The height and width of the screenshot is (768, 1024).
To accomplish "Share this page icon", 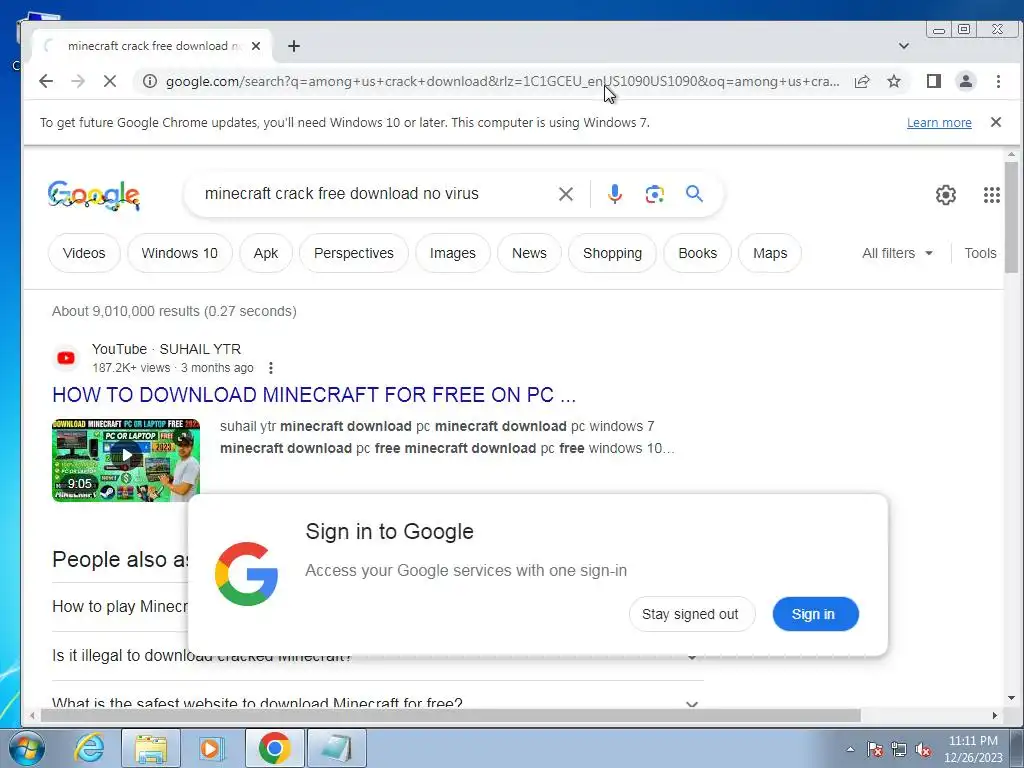I will [861, 82].
